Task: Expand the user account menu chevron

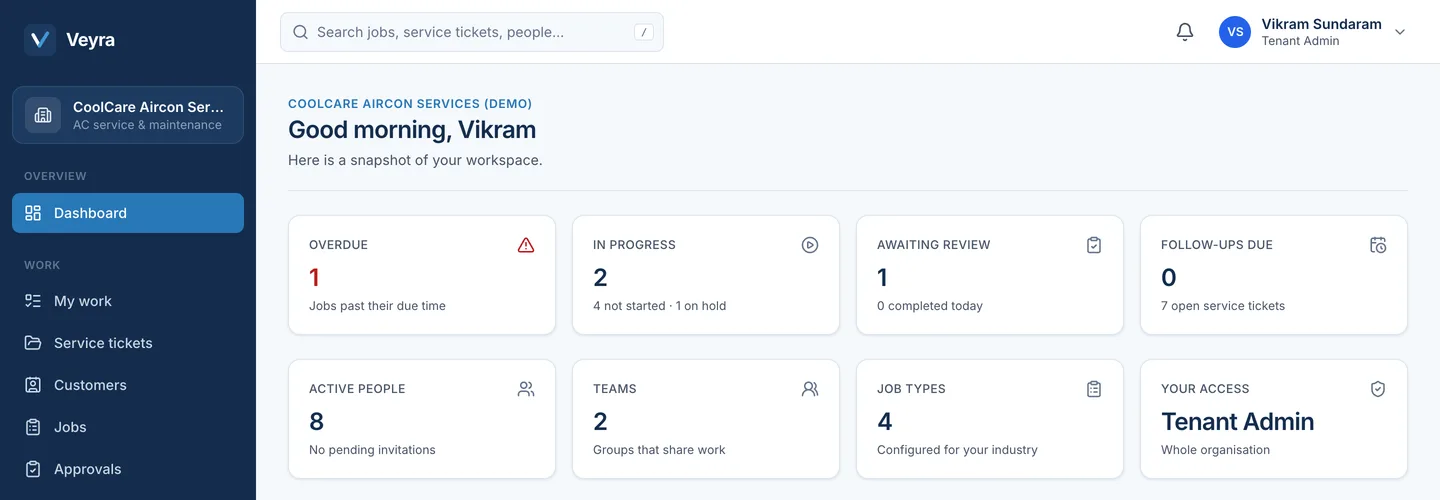Action: click(x=1400, y=32)
